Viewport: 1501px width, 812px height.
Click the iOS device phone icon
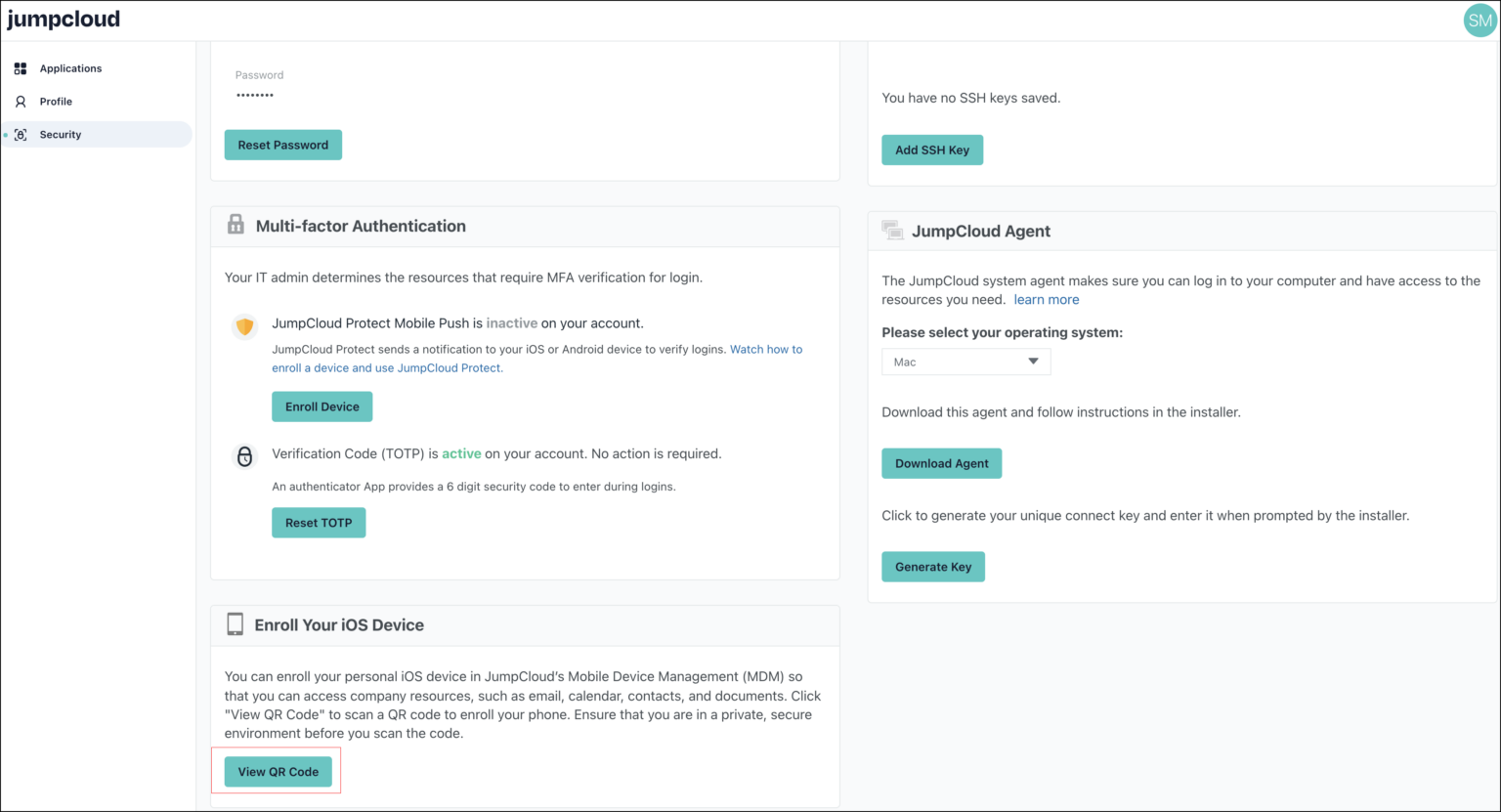coord(235,623)
